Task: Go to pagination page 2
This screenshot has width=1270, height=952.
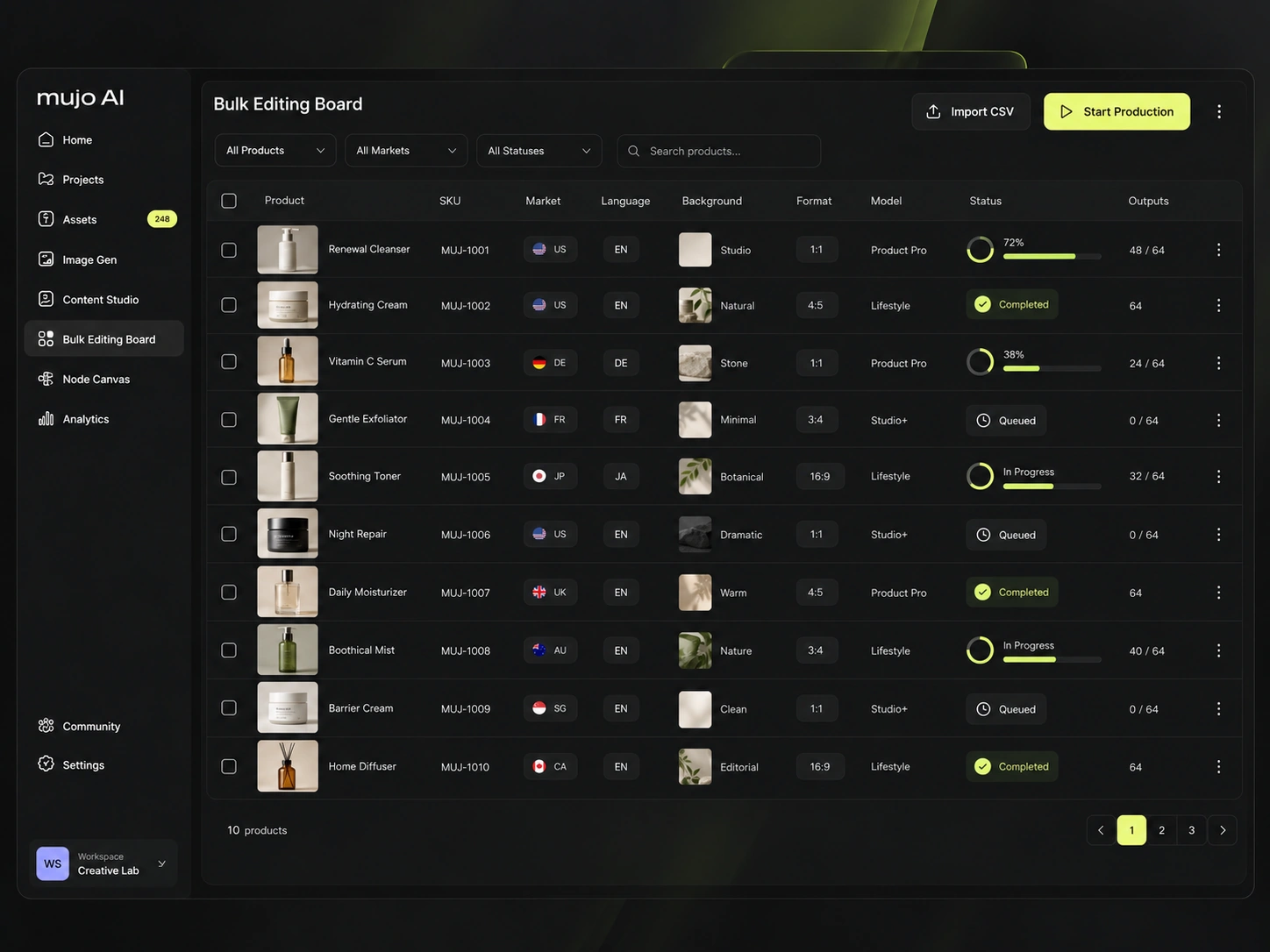Action: [1161, 830]
